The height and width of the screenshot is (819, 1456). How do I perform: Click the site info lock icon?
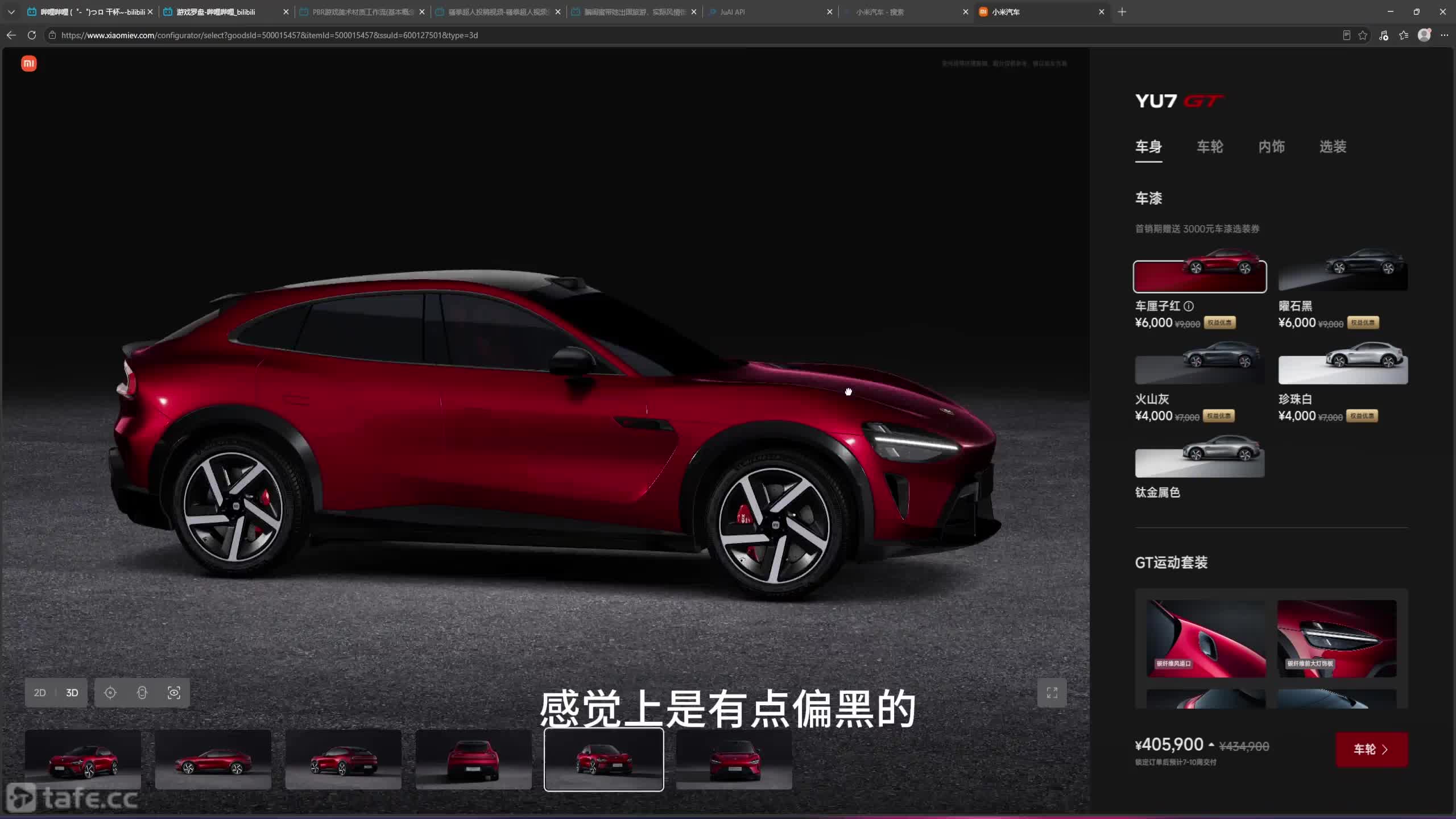(x=52, y=35)
